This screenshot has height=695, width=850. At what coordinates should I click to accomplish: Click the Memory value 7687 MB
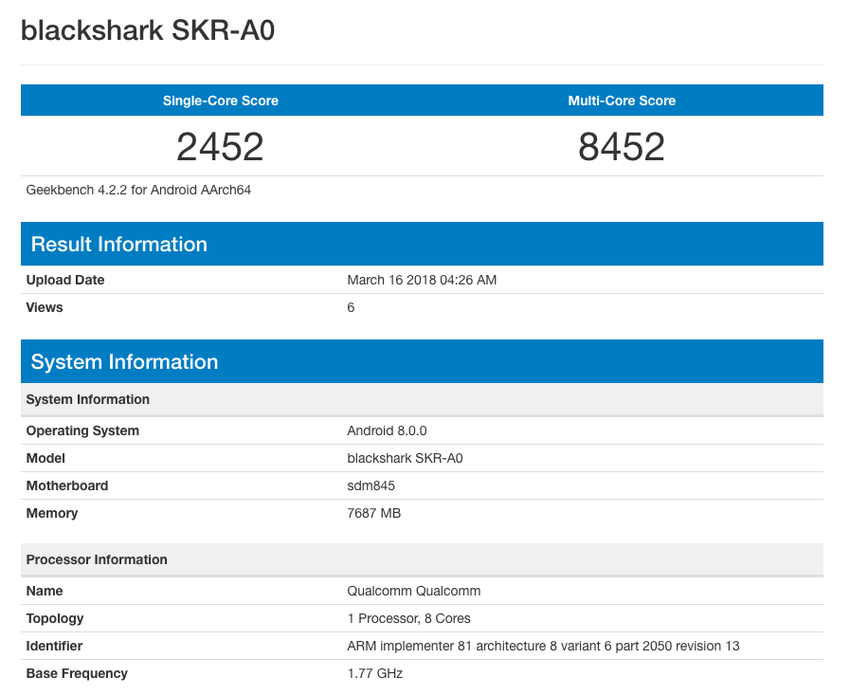coord(374,513)
